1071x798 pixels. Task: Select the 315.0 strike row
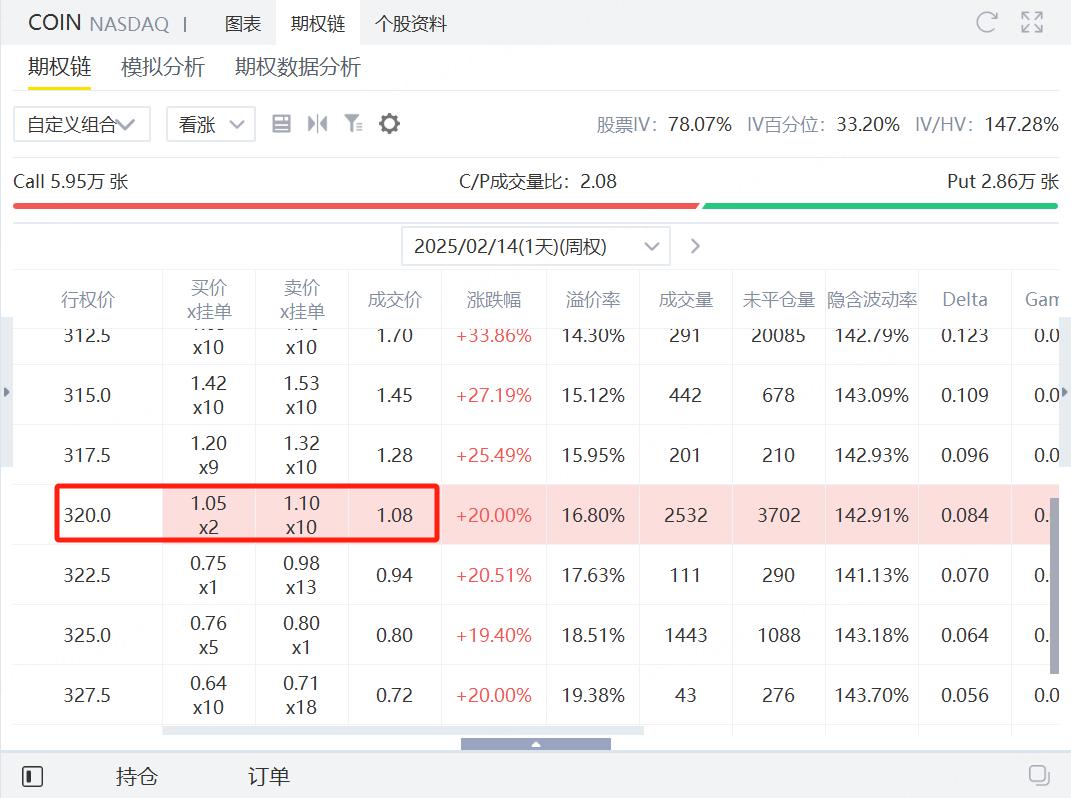pyautogui.click(x=536, y=395)
